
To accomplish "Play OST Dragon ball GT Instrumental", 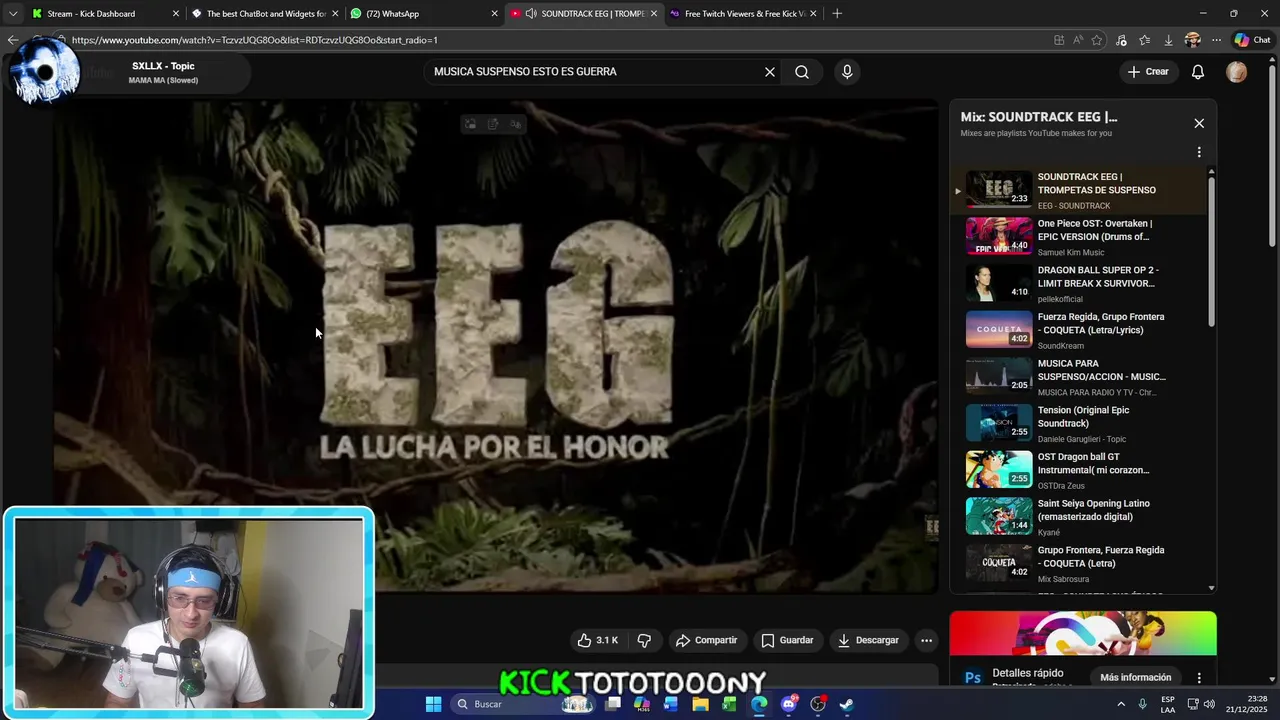I will point(1080,470).
